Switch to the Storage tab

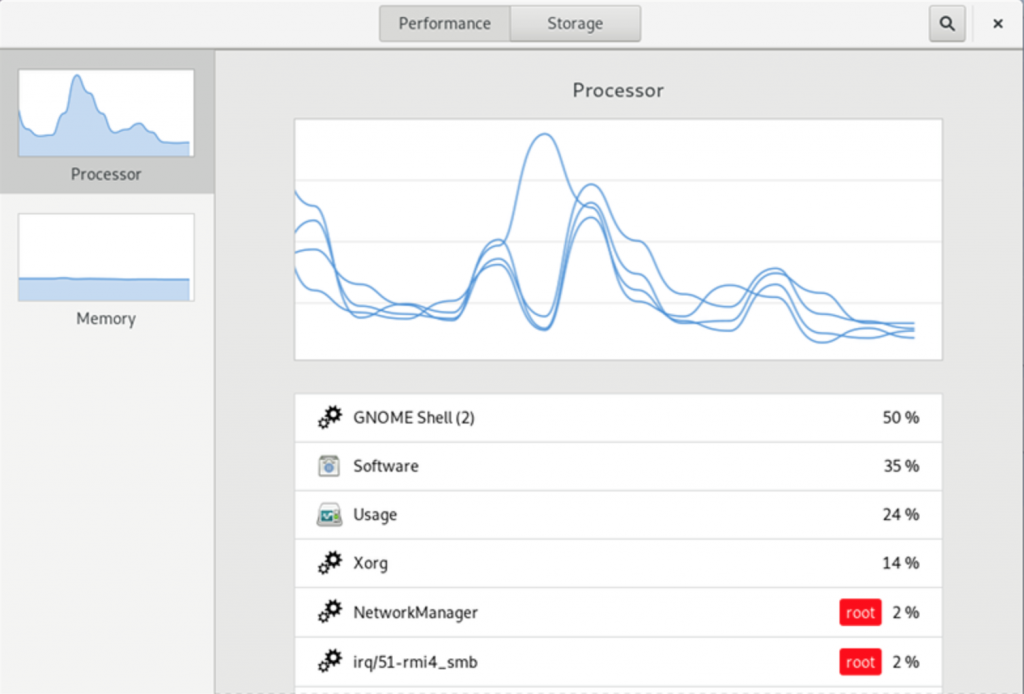575,24
